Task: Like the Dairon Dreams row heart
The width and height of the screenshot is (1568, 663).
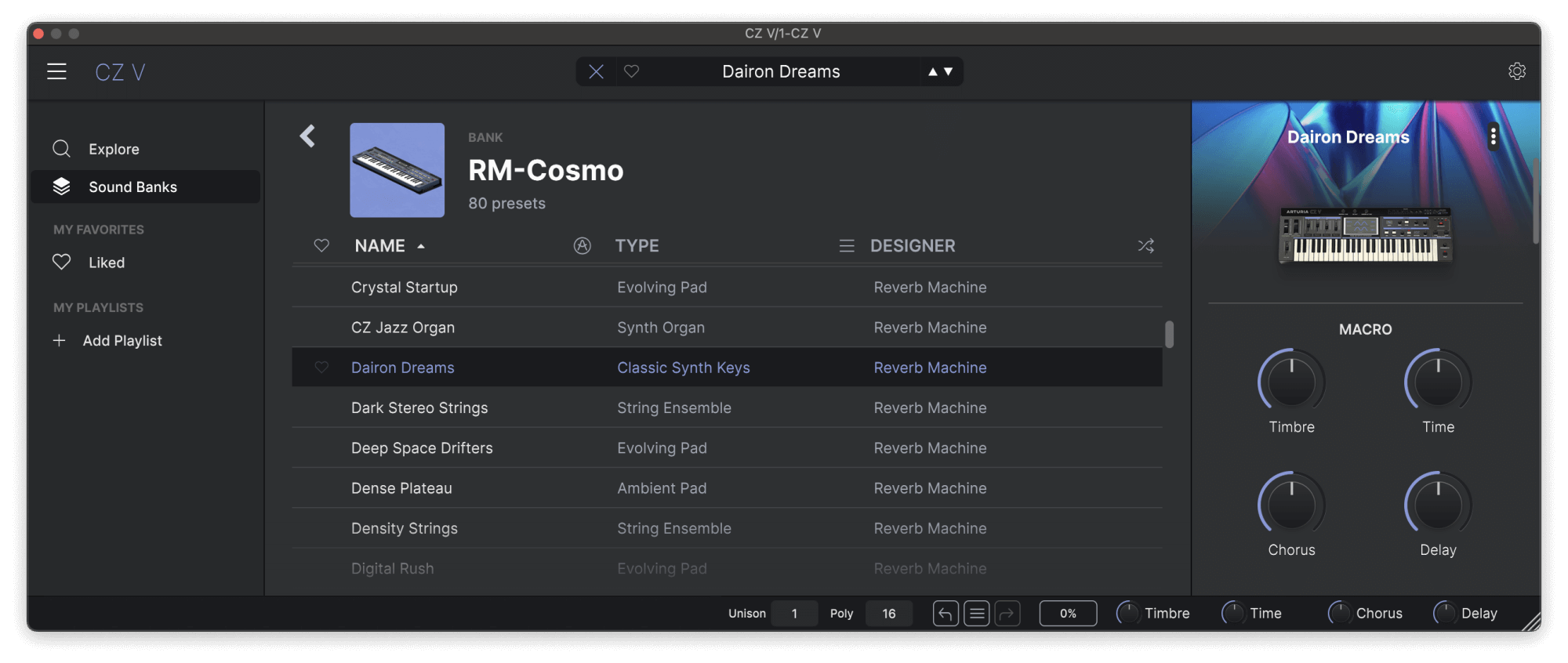Action: pos(321,368)
